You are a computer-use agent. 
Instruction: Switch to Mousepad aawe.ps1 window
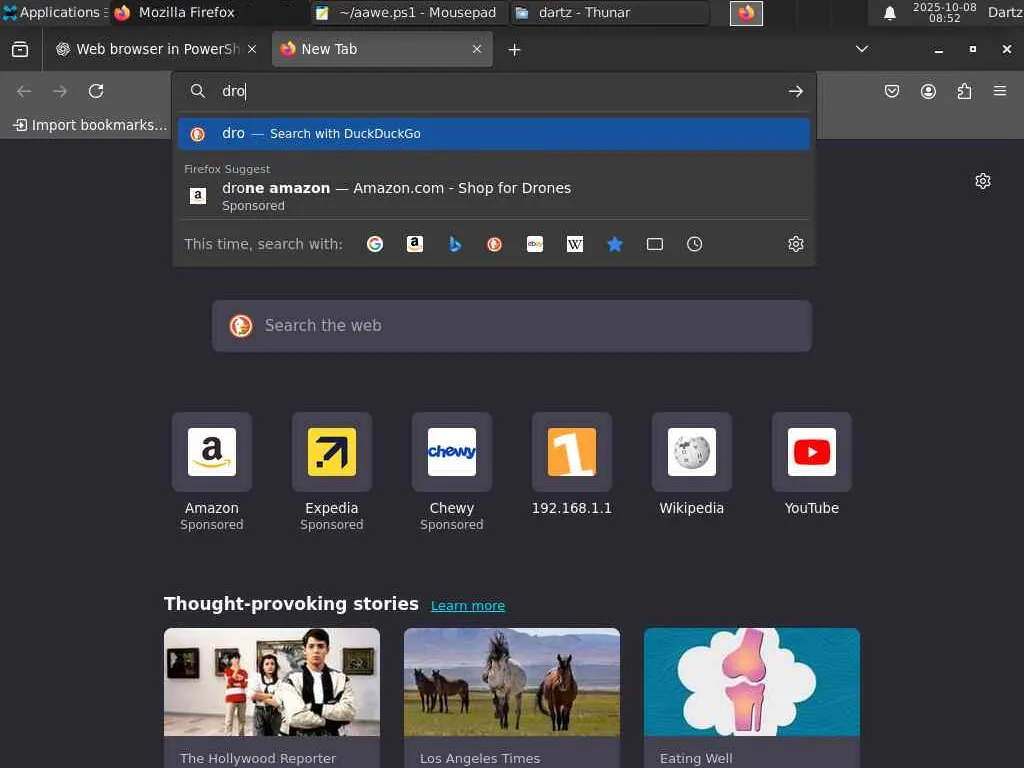point(408,12)
